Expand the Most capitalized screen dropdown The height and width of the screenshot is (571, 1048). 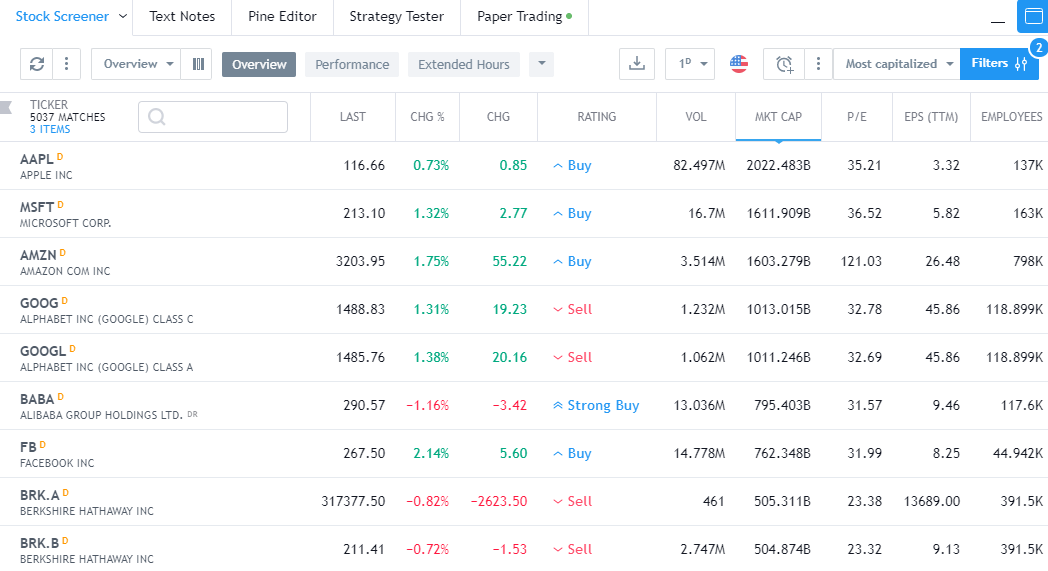[897, 64]
